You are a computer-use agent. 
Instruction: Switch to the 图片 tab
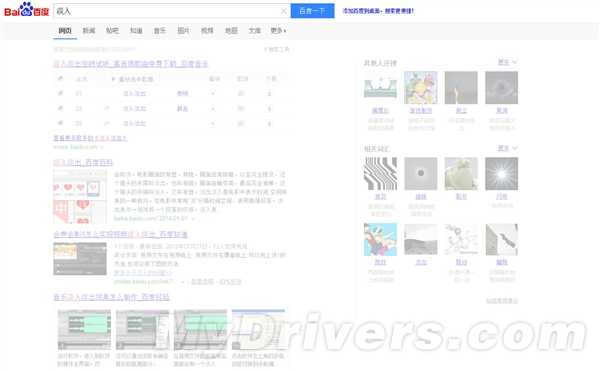[183, 31]
